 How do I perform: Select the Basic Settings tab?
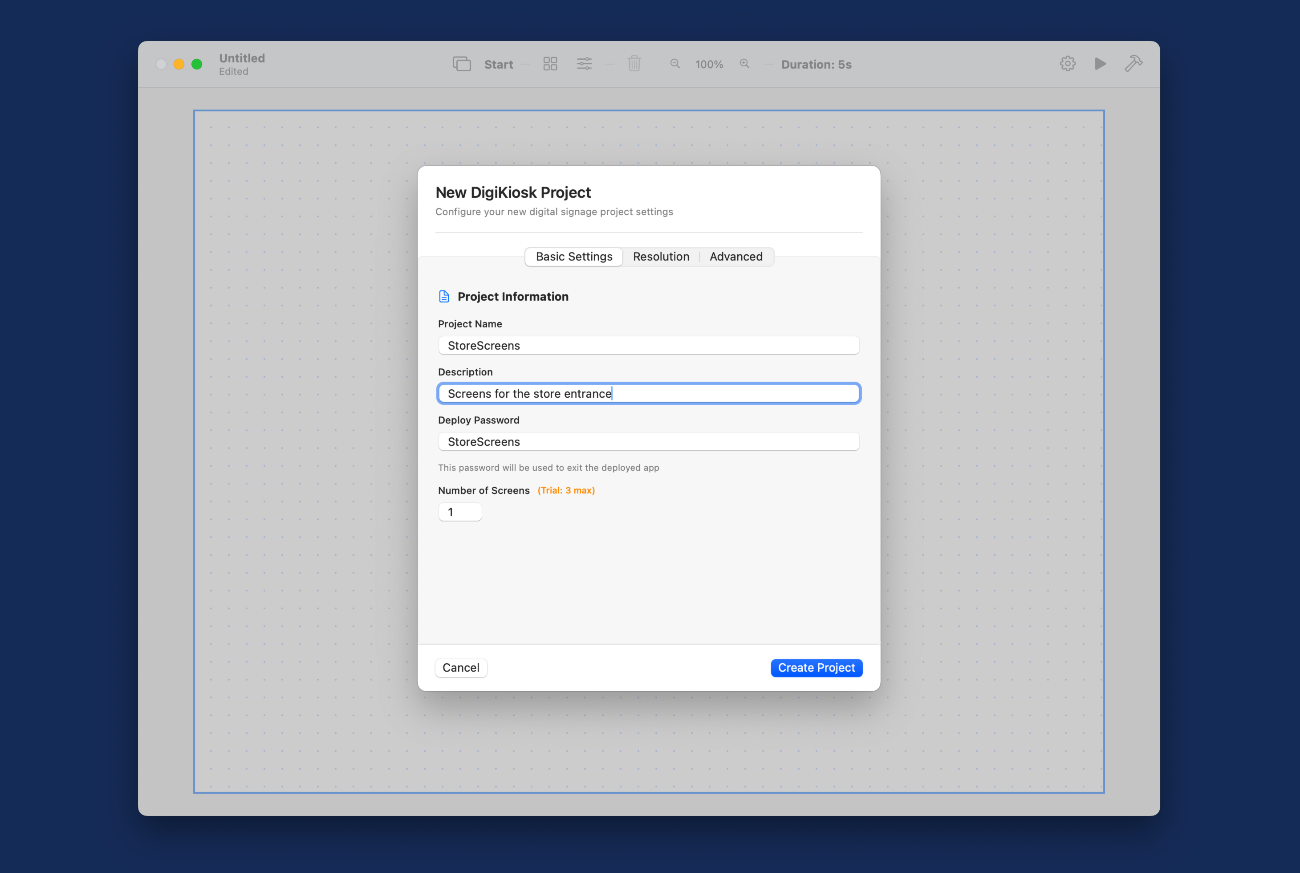pyautogui.click(x=574, y=257)
